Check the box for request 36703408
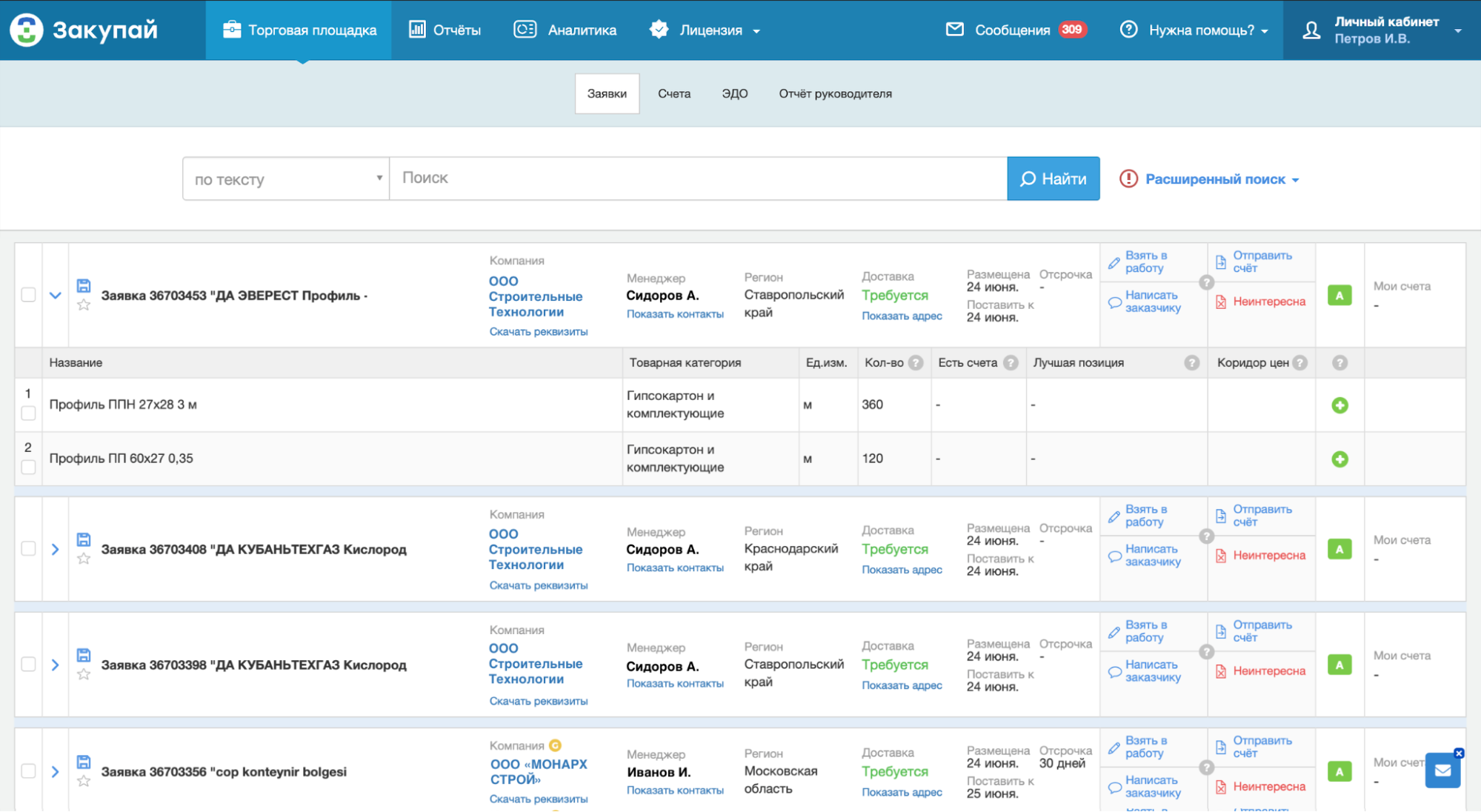 pyautogui.click(x=28, y=548)
